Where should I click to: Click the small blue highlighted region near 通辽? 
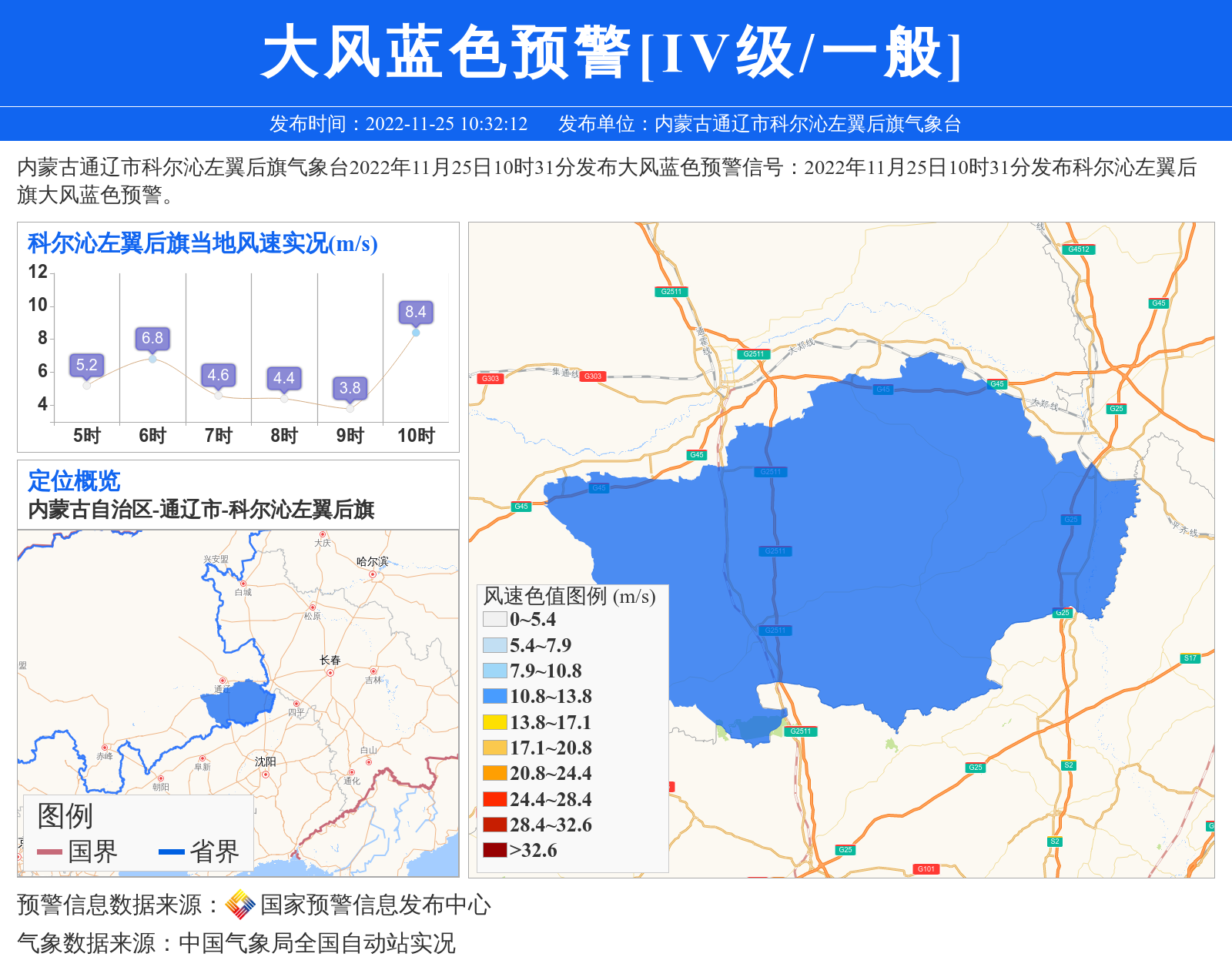[x=238, y=702]
